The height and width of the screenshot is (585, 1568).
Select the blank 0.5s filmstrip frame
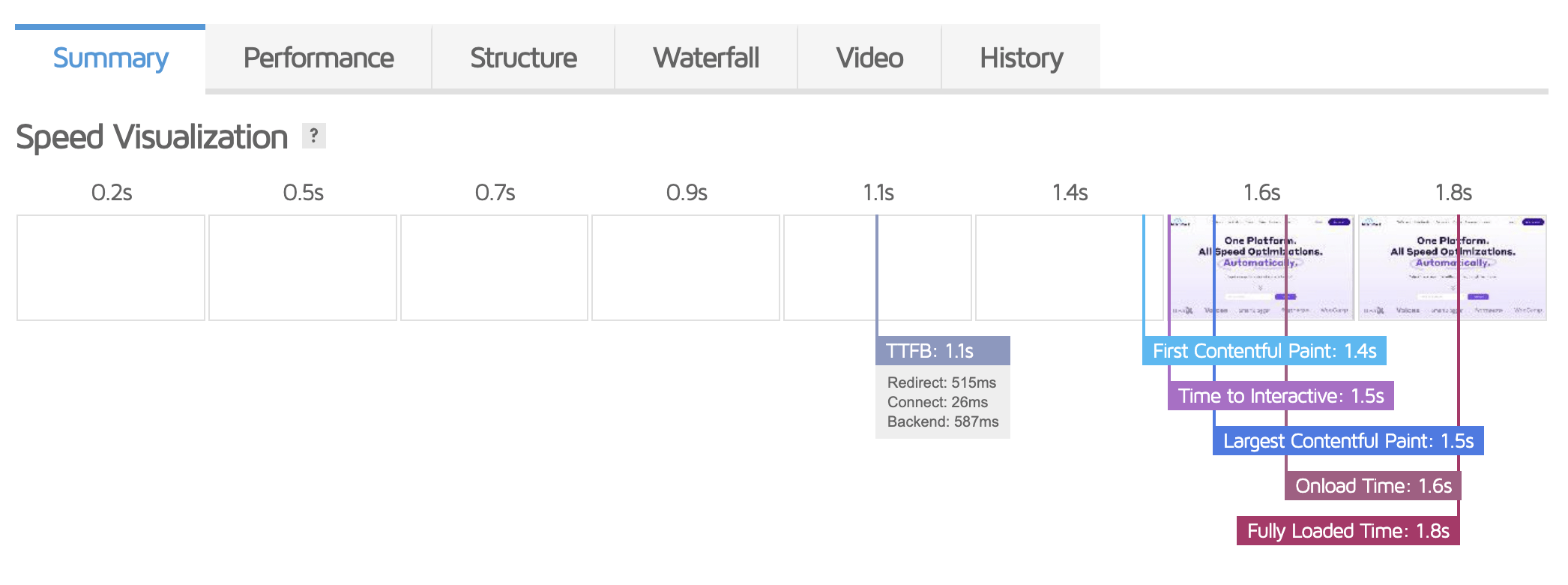coord(303,268)
